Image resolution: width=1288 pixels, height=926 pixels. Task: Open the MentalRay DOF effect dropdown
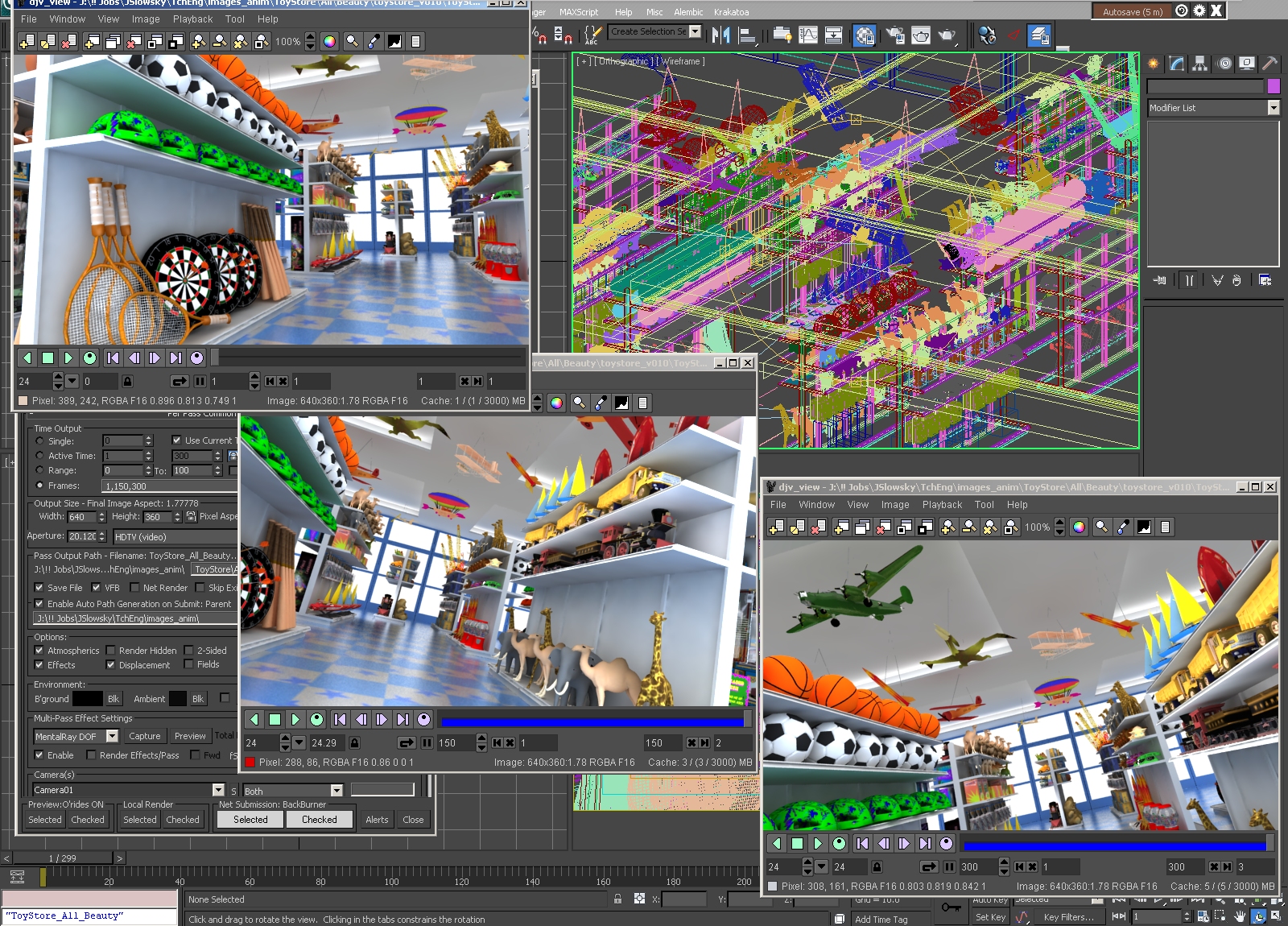tap(112, 736)
